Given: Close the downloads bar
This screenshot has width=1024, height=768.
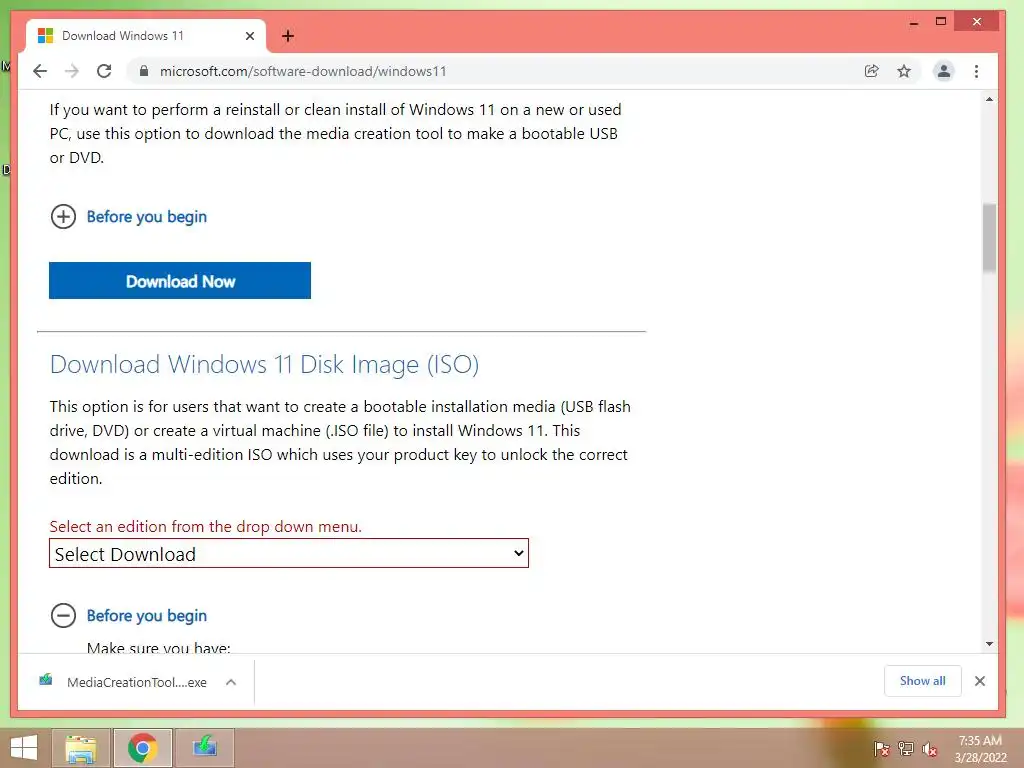Looking at the screenshot, I should (x=980, y=681).
